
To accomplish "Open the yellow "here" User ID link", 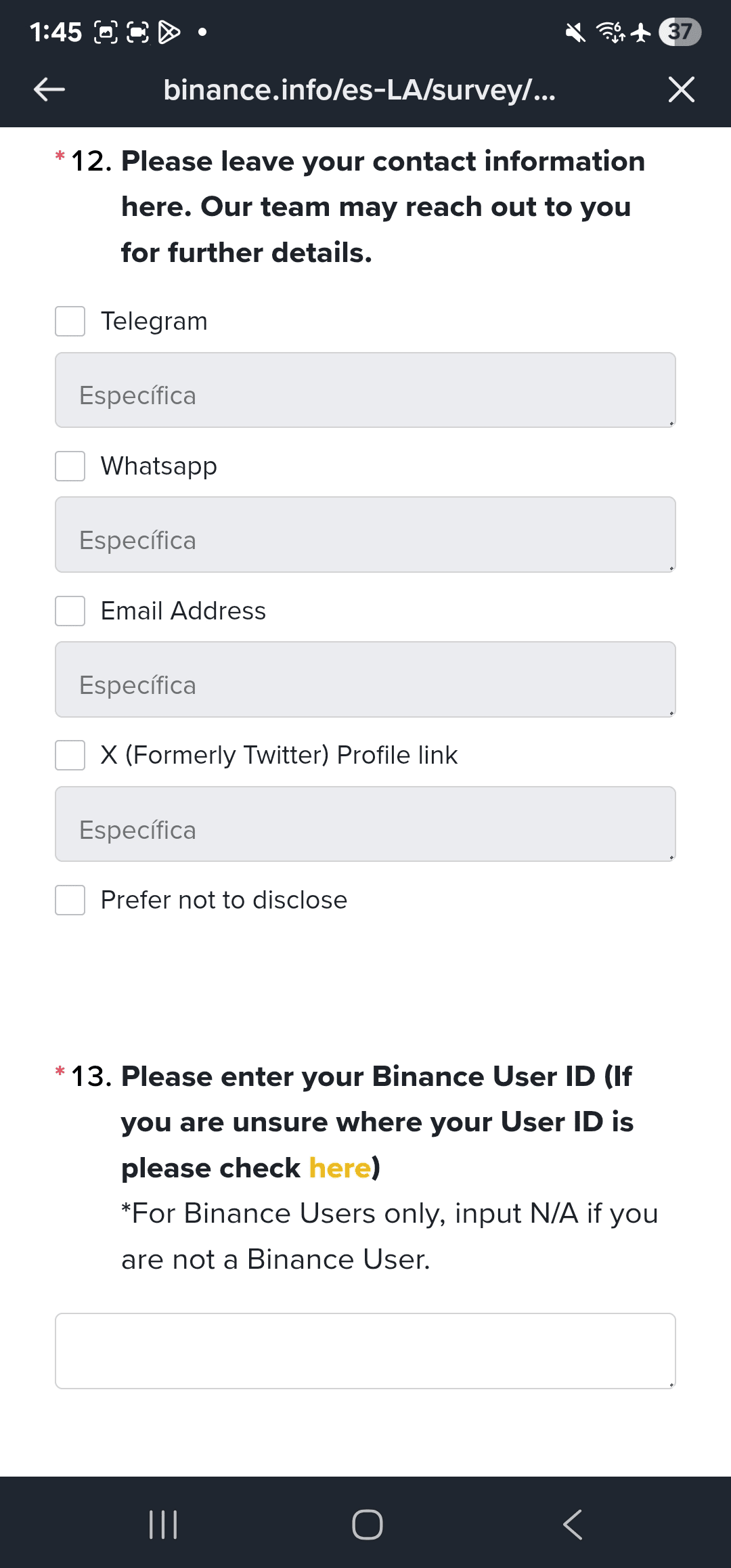I will click(340, 1168).
